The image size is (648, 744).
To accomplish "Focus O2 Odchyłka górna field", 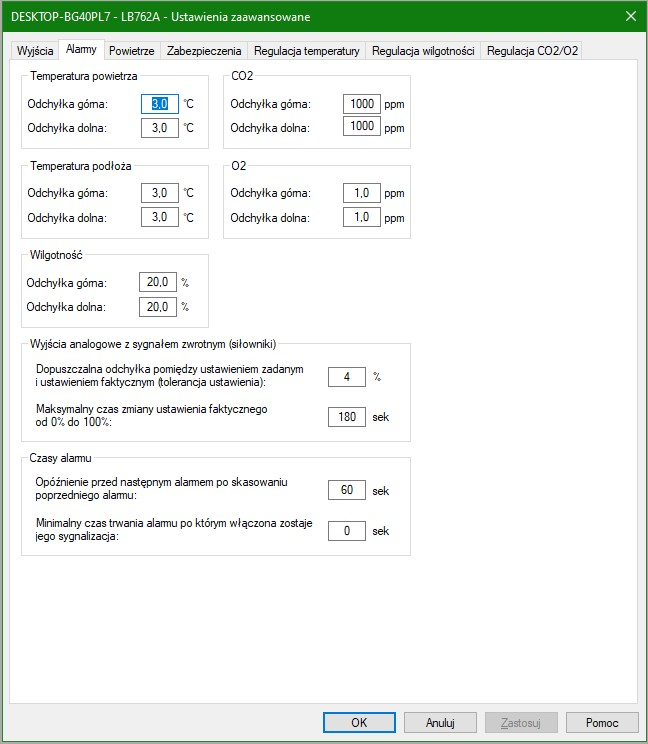I will pos(362,193).
